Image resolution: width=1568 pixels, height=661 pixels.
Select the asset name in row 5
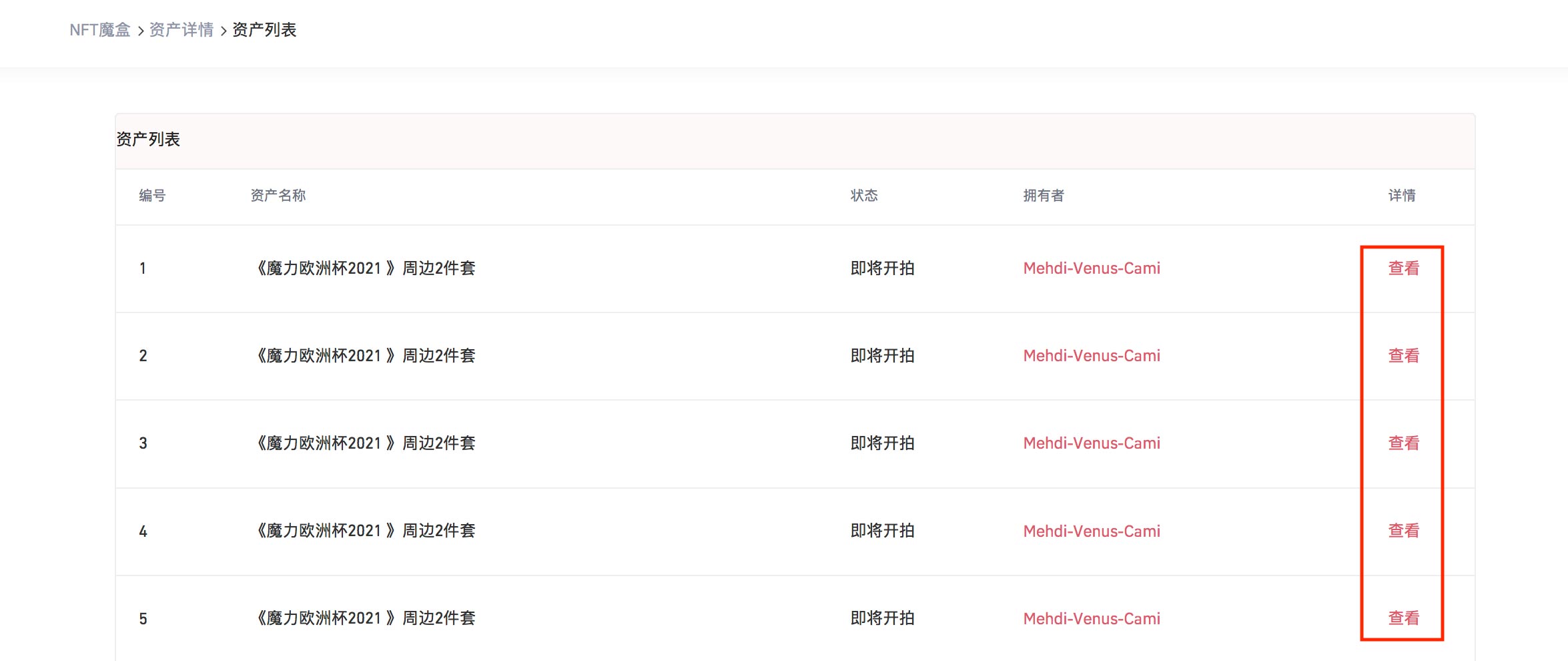366,618
